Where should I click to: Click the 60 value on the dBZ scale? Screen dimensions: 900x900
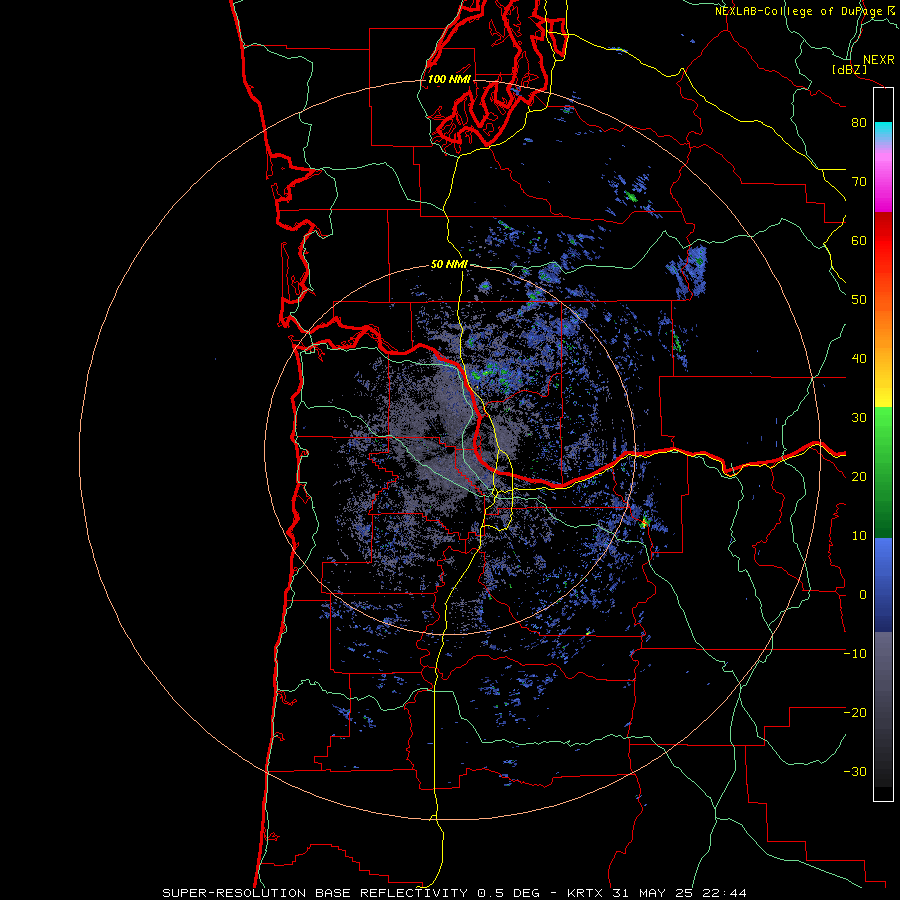click(x=859, y=240)
